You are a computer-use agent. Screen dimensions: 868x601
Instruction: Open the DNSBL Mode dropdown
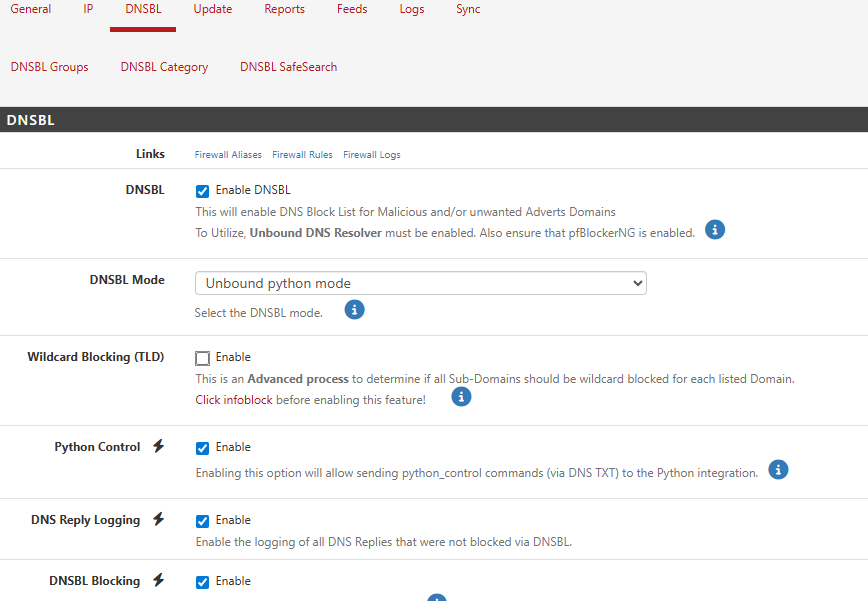click(420, 284)
